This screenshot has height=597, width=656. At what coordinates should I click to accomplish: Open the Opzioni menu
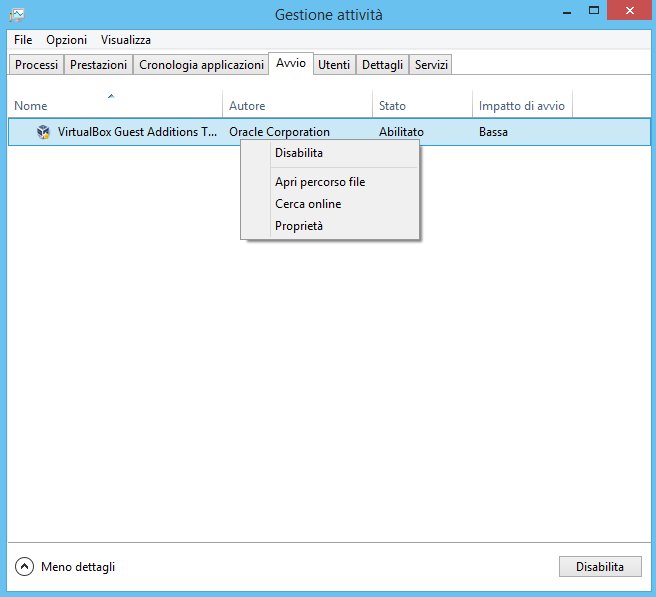[x=67, y=40]
